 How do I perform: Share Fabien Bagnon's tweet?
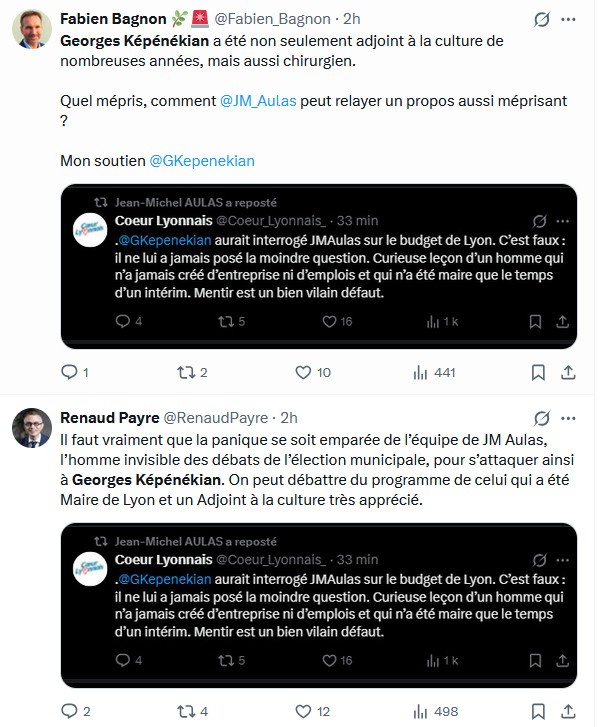pyautogui.click(x=568, y=372)
